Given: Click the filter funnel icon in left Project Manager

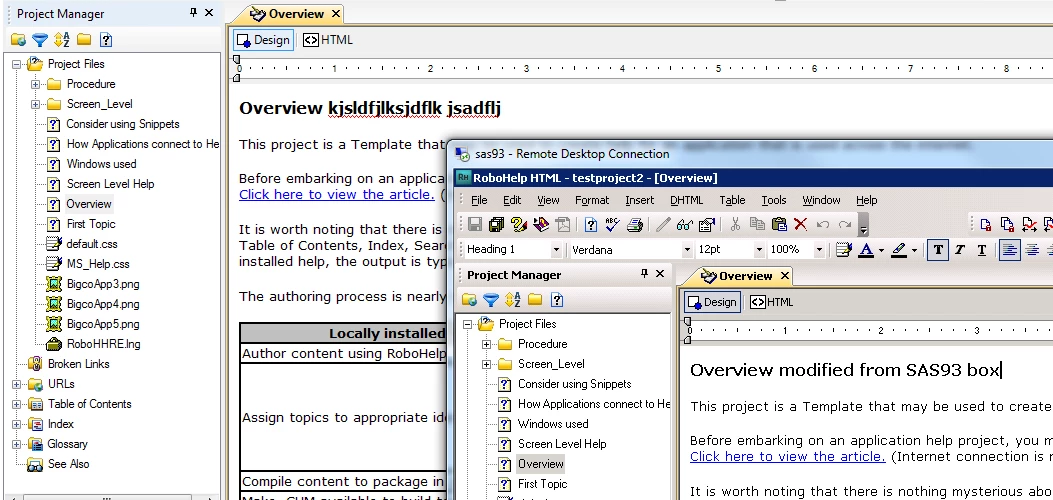Looking at the screenshot, I should (40, 40).
